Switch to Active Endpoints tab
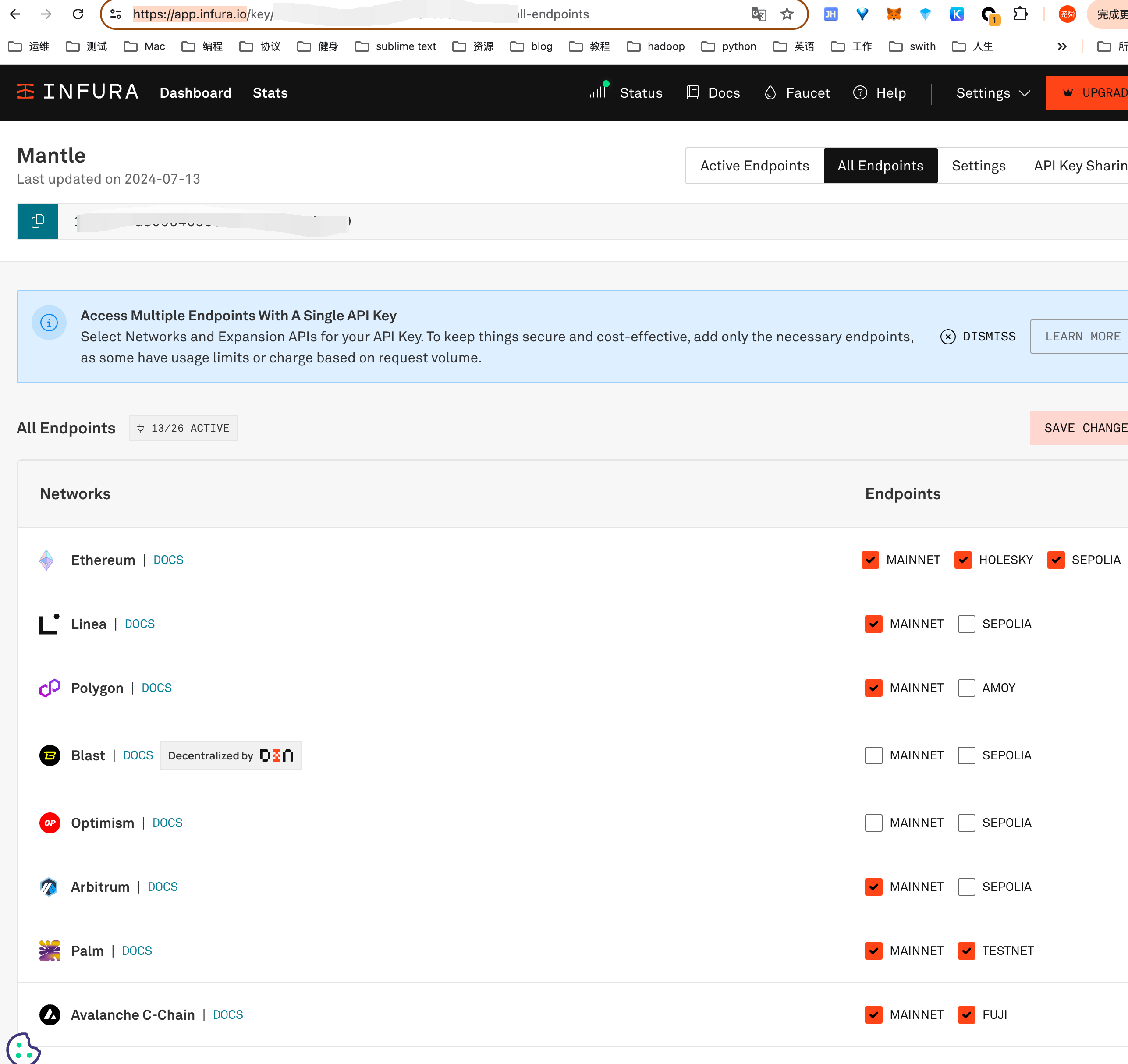This screenshot has width=1128, height=1064. [754, 166]
